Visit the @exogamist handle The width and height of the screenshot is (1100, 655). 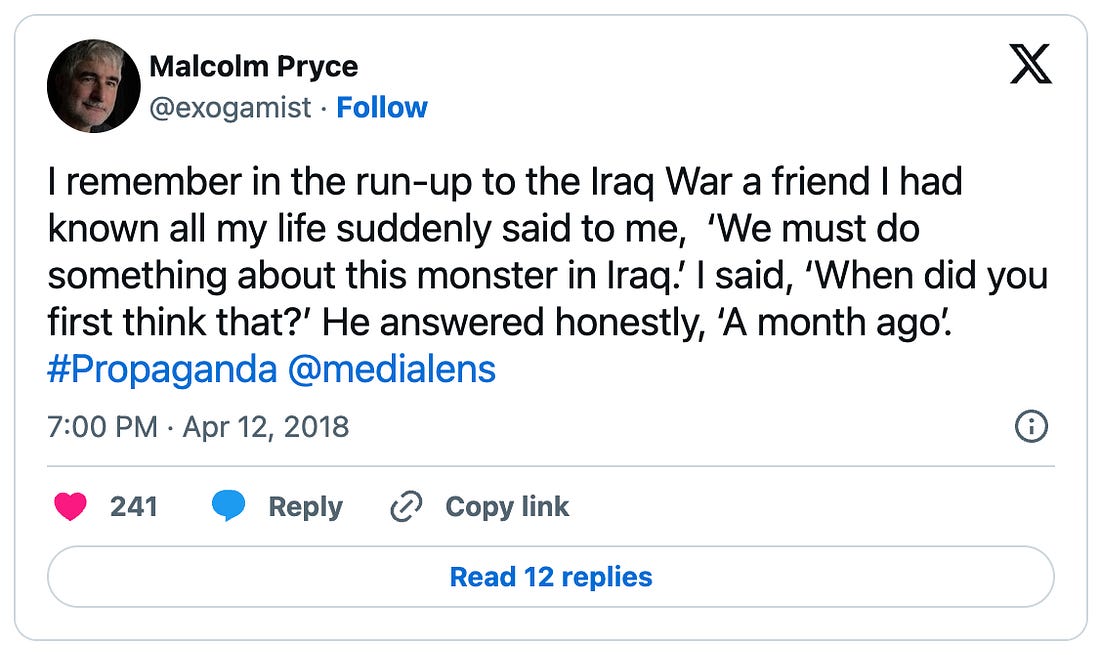point(230,107)
